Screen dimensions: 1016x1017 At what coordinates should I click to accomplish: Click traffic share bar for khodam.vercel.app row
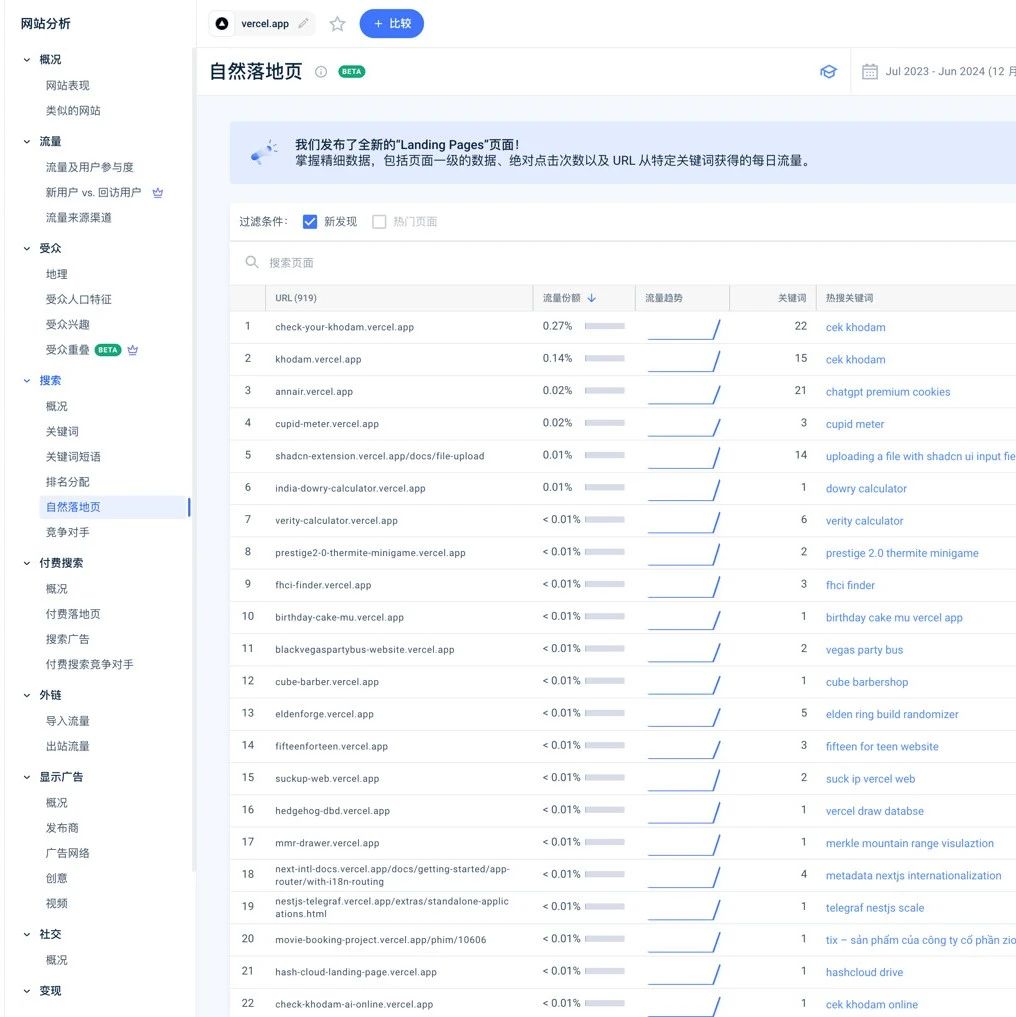(x=605, y=358)
